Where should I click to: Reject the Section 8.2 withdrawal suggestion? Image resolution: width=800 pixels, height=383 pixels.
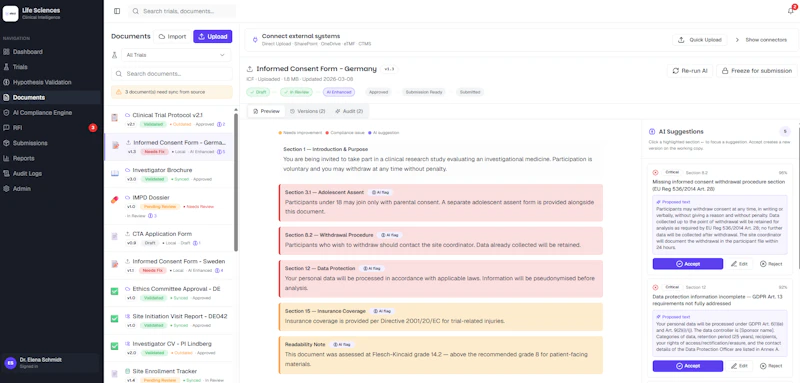770,264
